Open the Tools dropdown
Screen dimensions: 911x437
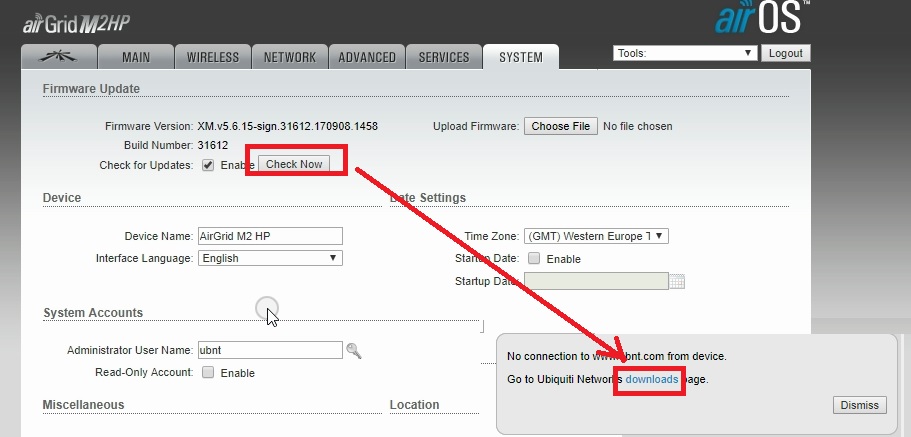coord(684,53)
